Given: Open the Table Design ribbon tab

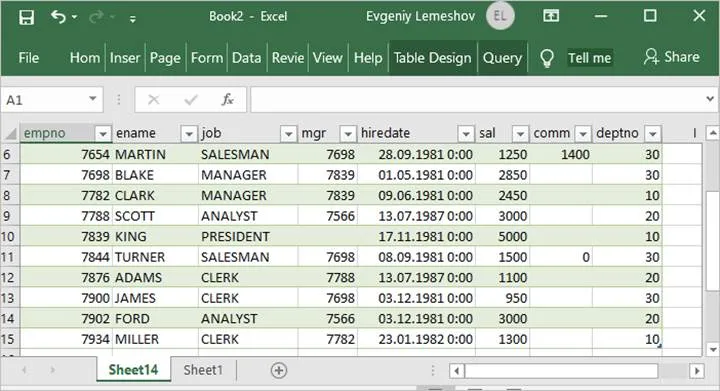Looking at the screenshot, I should coord(433,58).
